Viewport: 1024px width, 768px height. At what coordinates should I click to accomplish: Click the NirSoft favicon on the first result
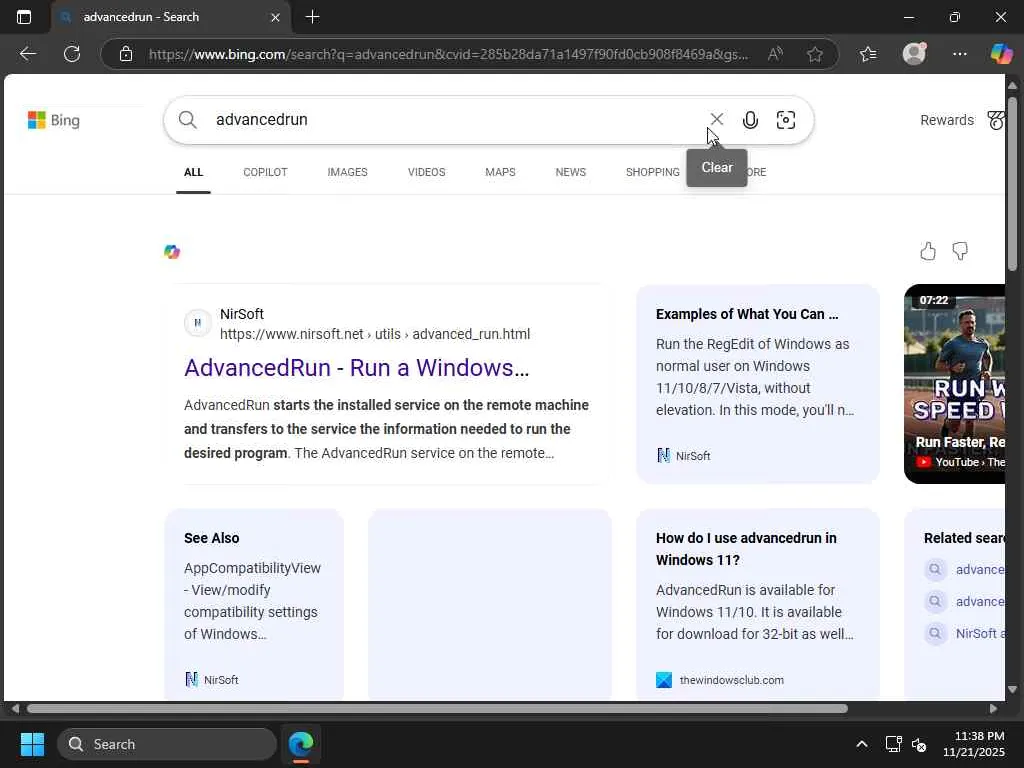pos(197,323)
